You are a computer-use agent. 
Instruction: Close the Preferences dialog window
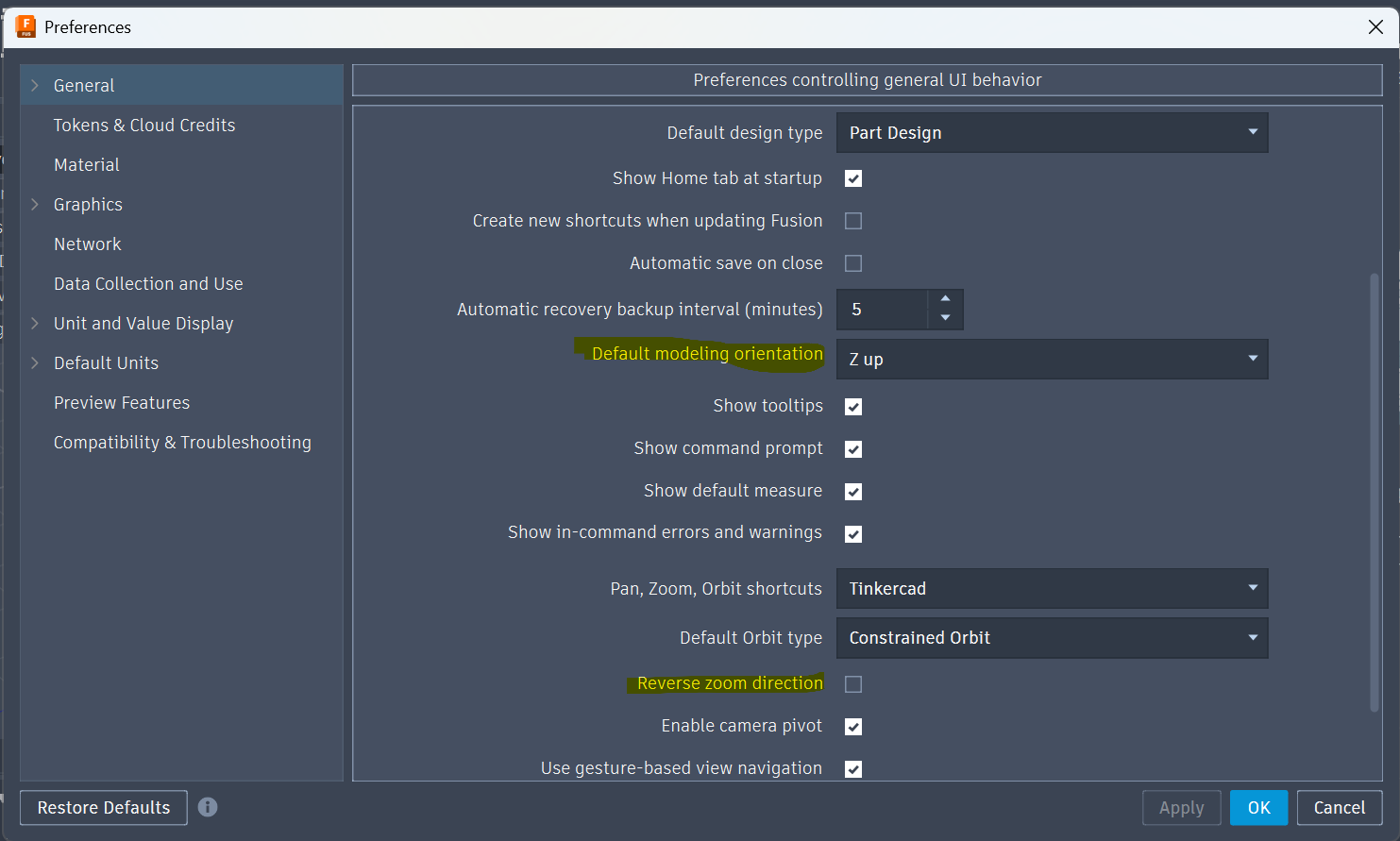coord(1375,27)
